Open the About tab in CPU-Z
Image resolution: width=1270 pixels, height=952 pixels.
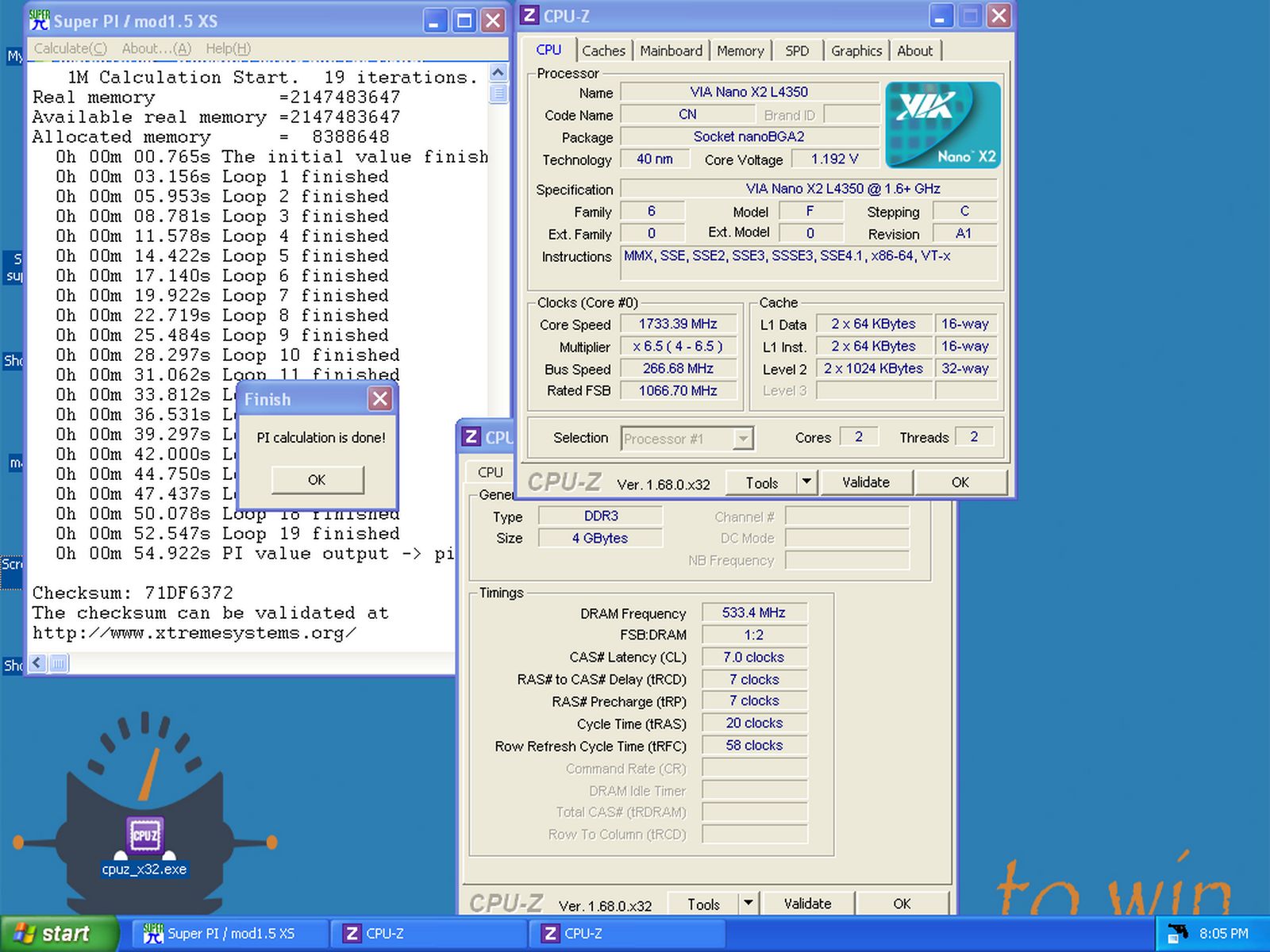914,51
